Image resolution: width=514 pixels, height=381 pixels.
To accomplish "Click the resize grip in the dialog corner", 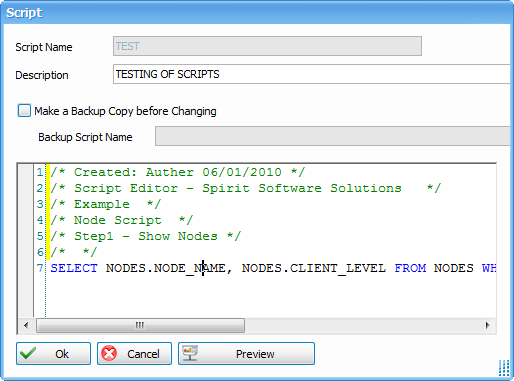I will (504, 368).
